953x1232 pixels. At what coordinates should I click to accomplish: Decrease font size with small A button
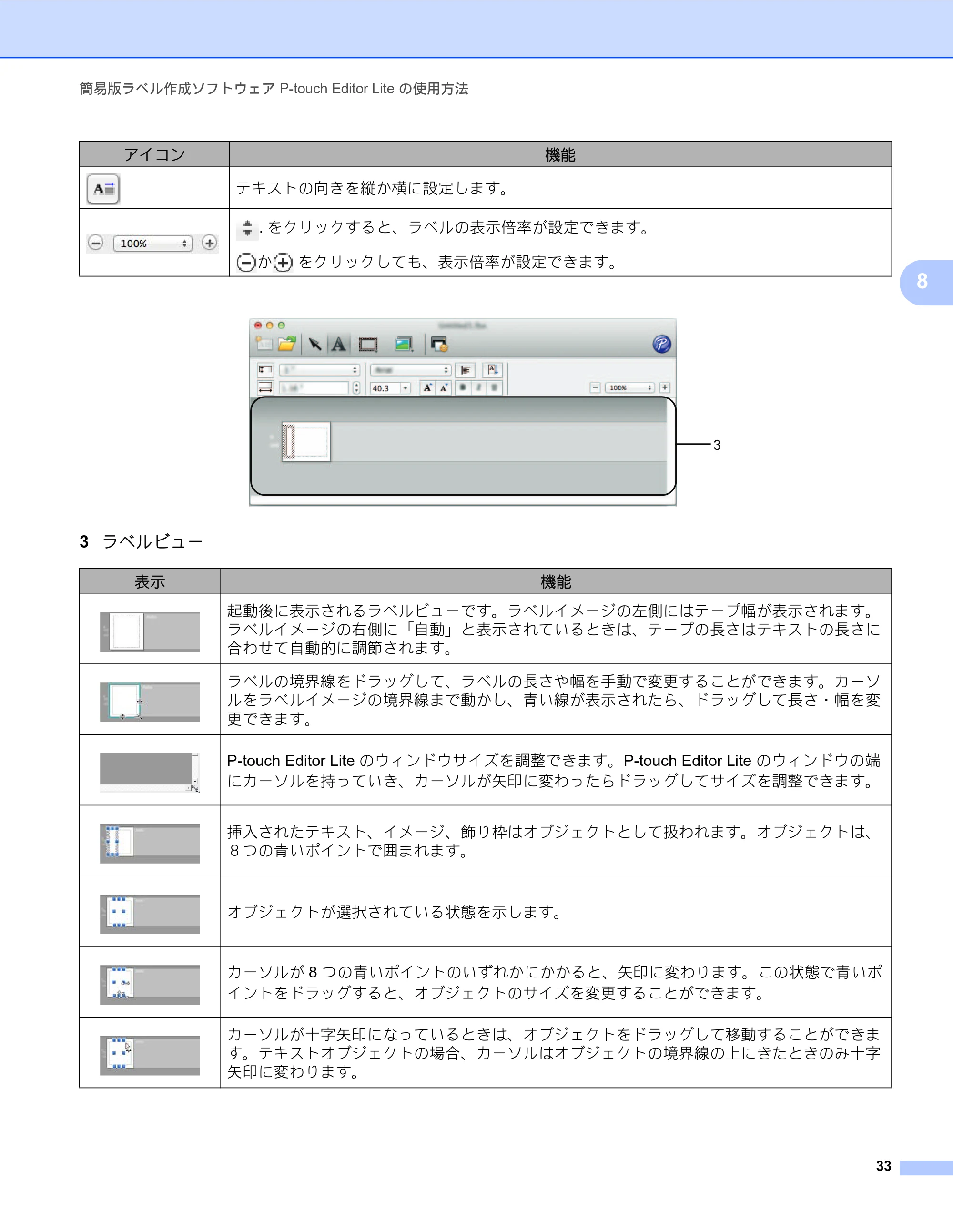(x=444, y=387)
